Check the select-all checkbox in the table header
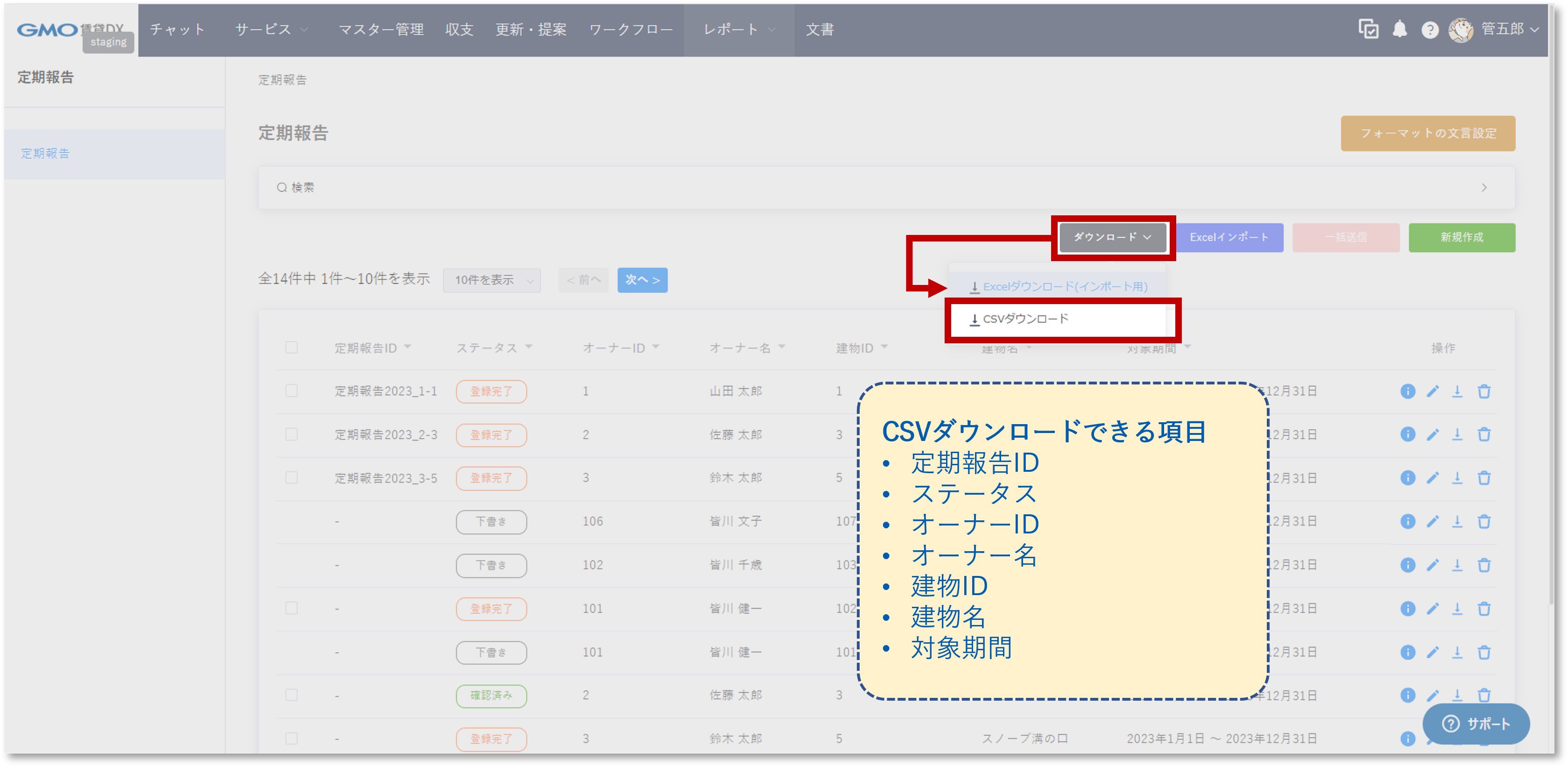The image size is (1568, 767). pos(291,348)
